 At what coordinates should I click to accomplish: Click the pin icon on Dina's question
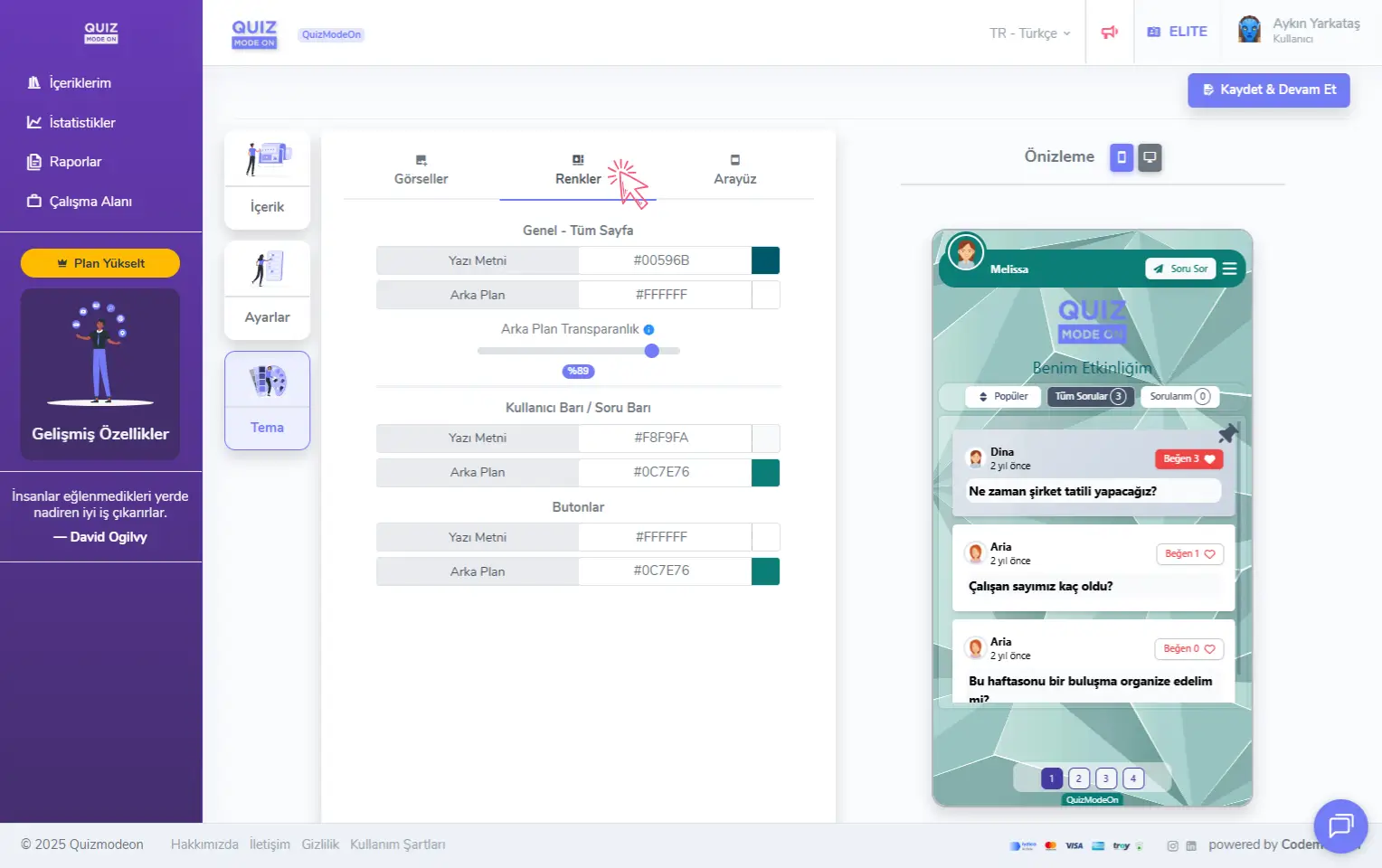tap(1227, 434)
